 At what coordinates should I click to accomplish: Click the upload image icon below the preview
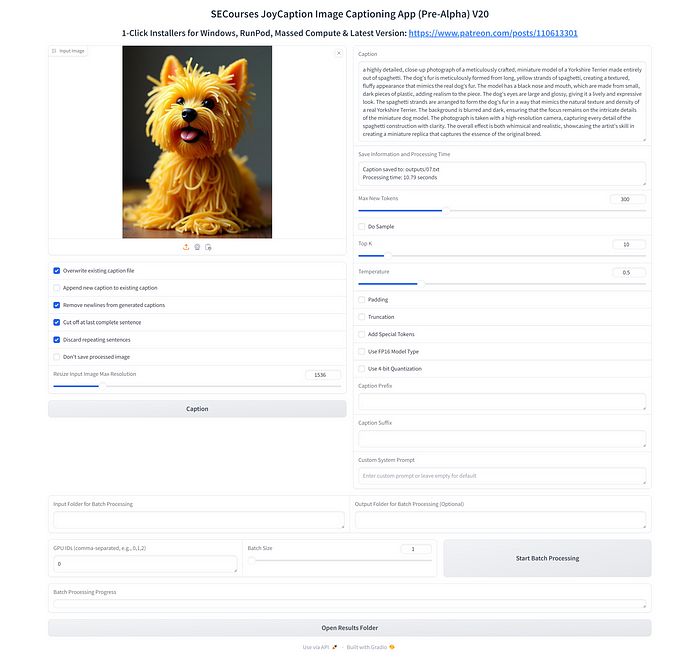tap(185, 246)
